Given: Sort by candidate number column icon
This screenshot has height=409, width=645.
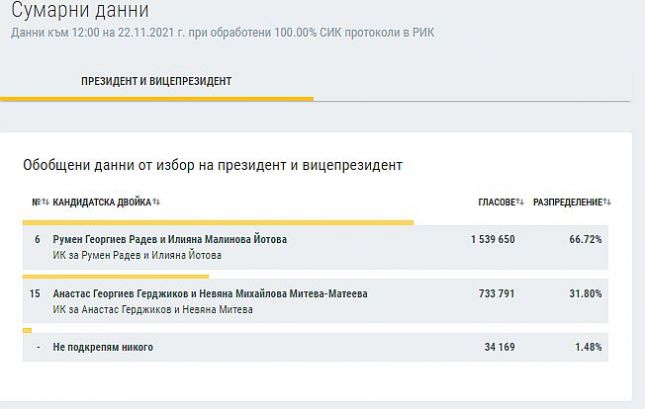Looking at the screenshot, I should tap(45, 202).
